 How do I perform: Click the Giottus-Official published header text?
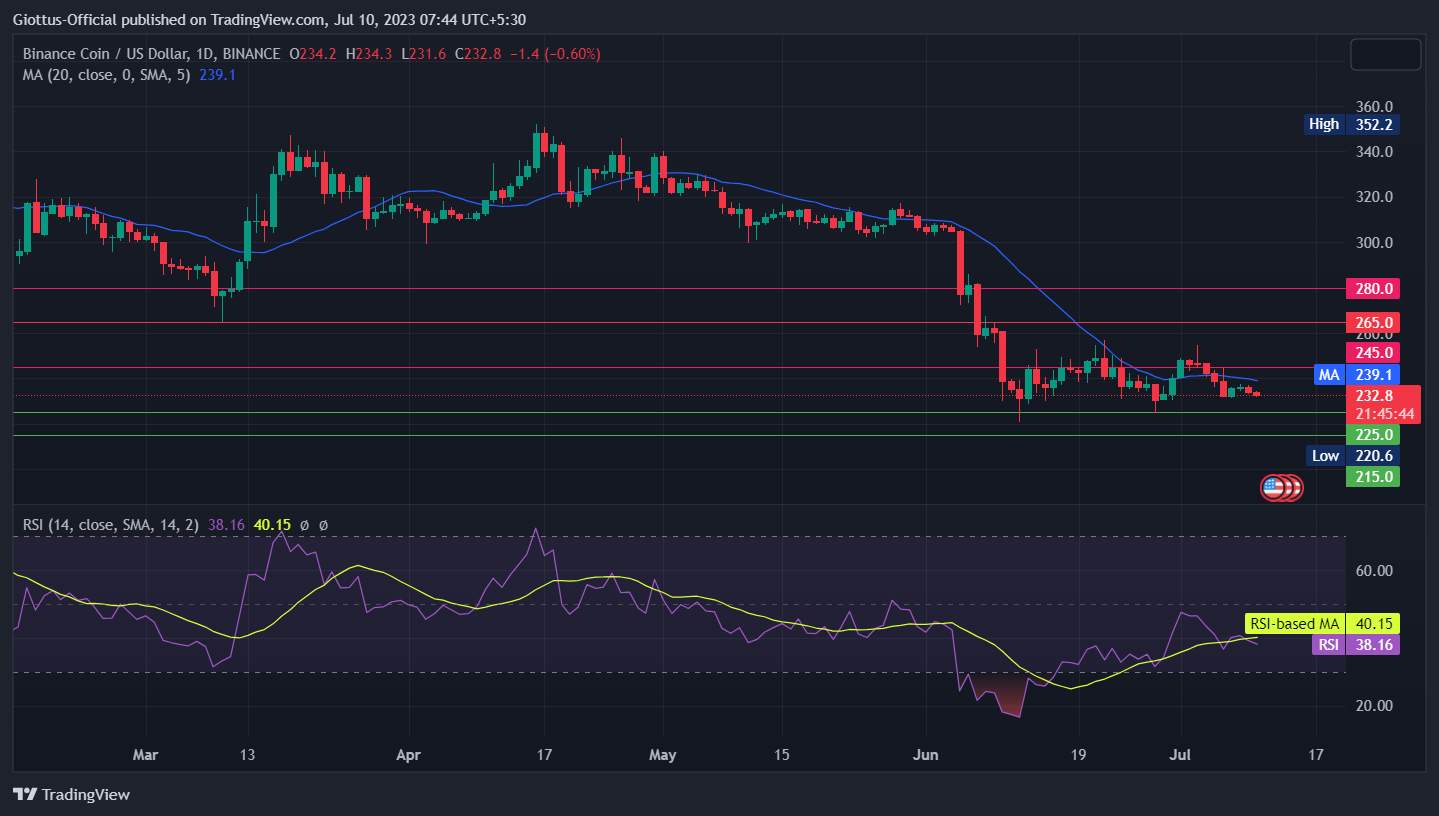pos(268,19)
